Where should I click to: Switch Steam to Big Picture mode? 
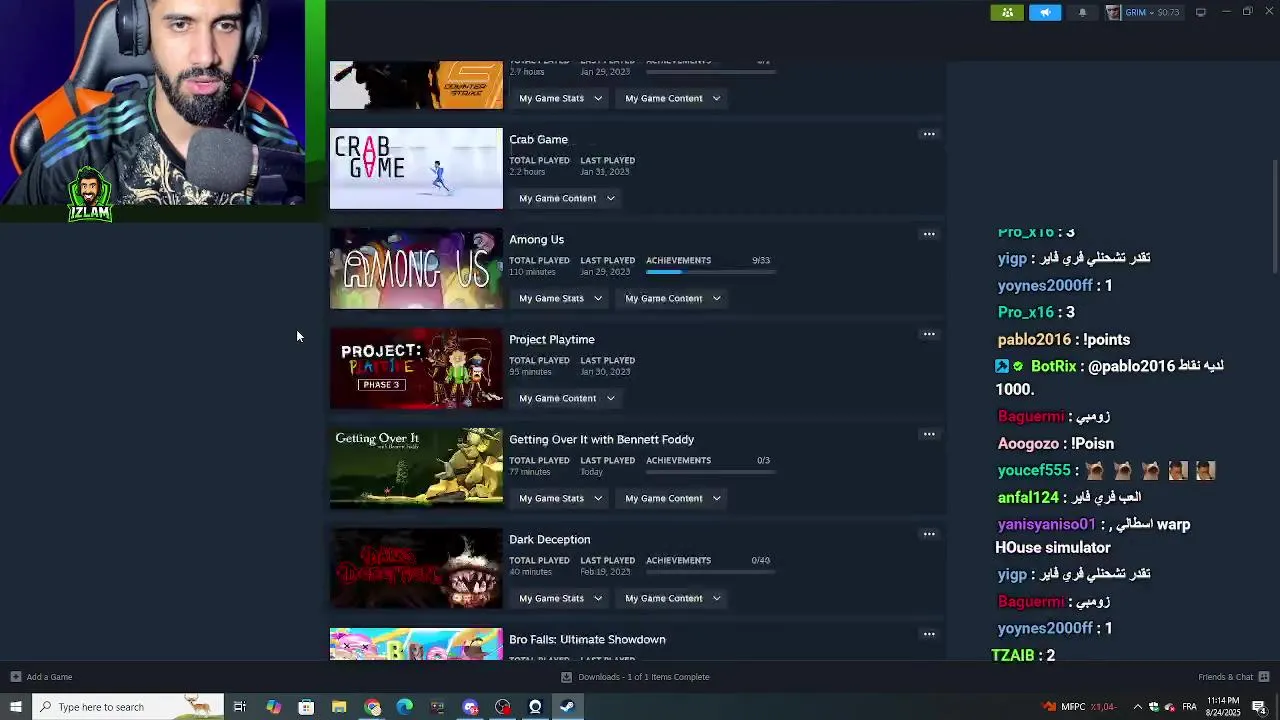pos(1201,12)
